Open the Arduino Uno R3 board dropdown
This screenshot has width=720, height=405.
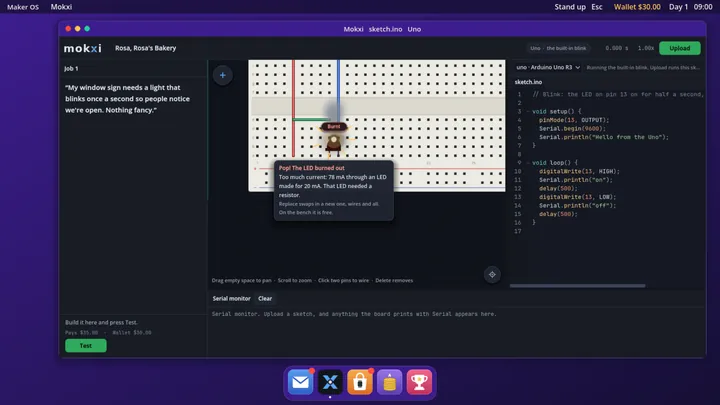547,68
